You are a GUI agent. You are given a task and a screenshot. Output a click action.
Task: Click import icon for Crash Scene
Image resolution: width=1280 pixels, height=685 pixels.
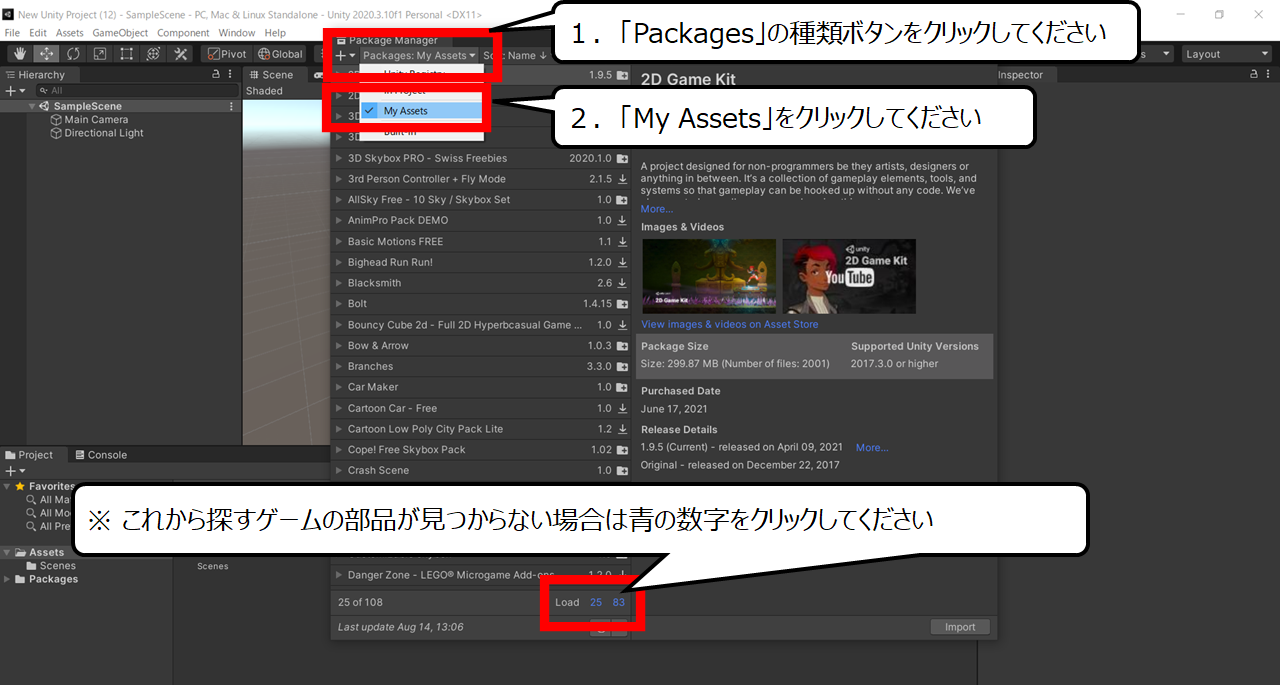pyautogui.click(x=622, y=471)
